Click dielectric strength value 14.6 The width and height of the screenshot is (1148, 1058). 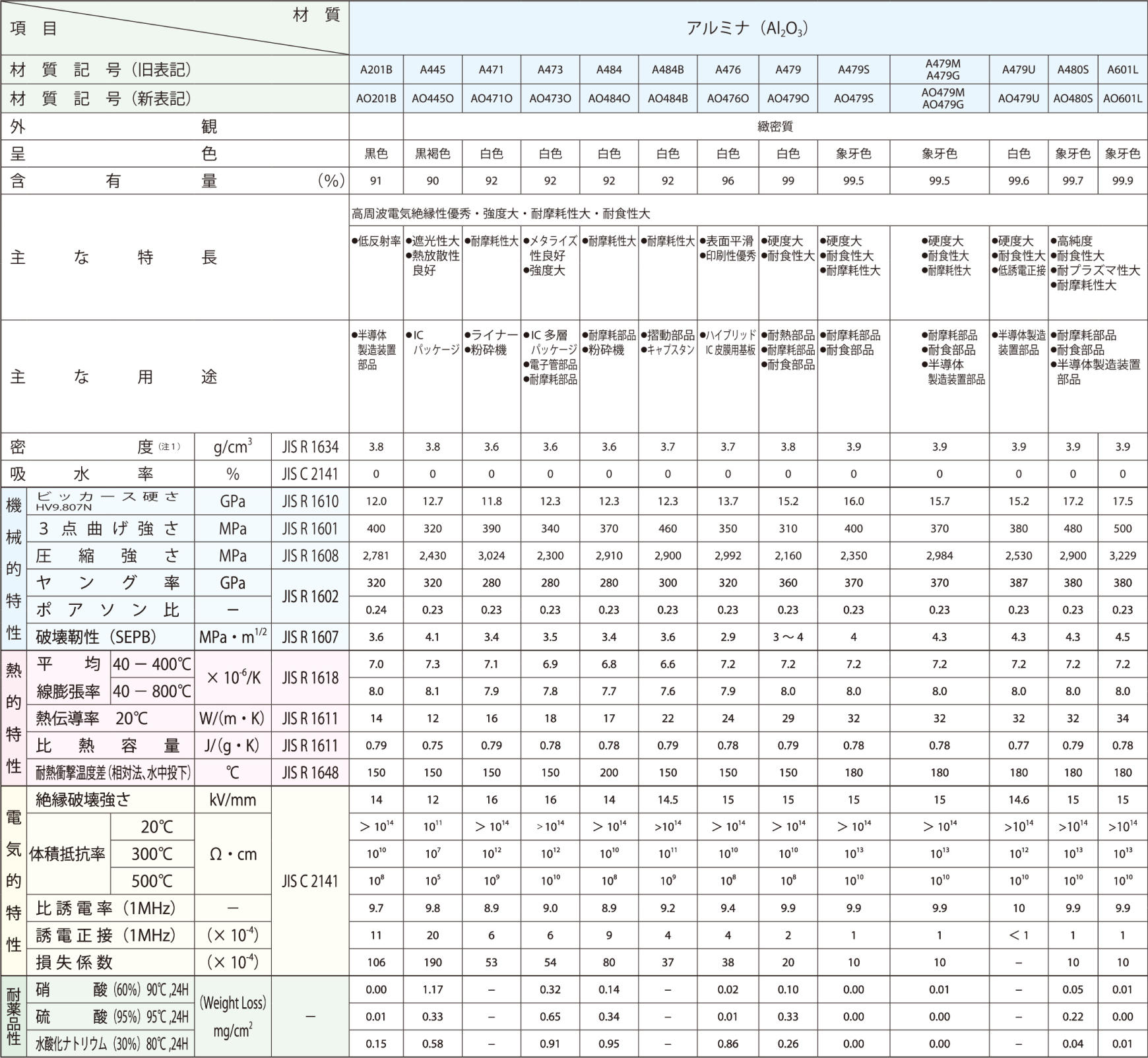tap(1019, 799)
